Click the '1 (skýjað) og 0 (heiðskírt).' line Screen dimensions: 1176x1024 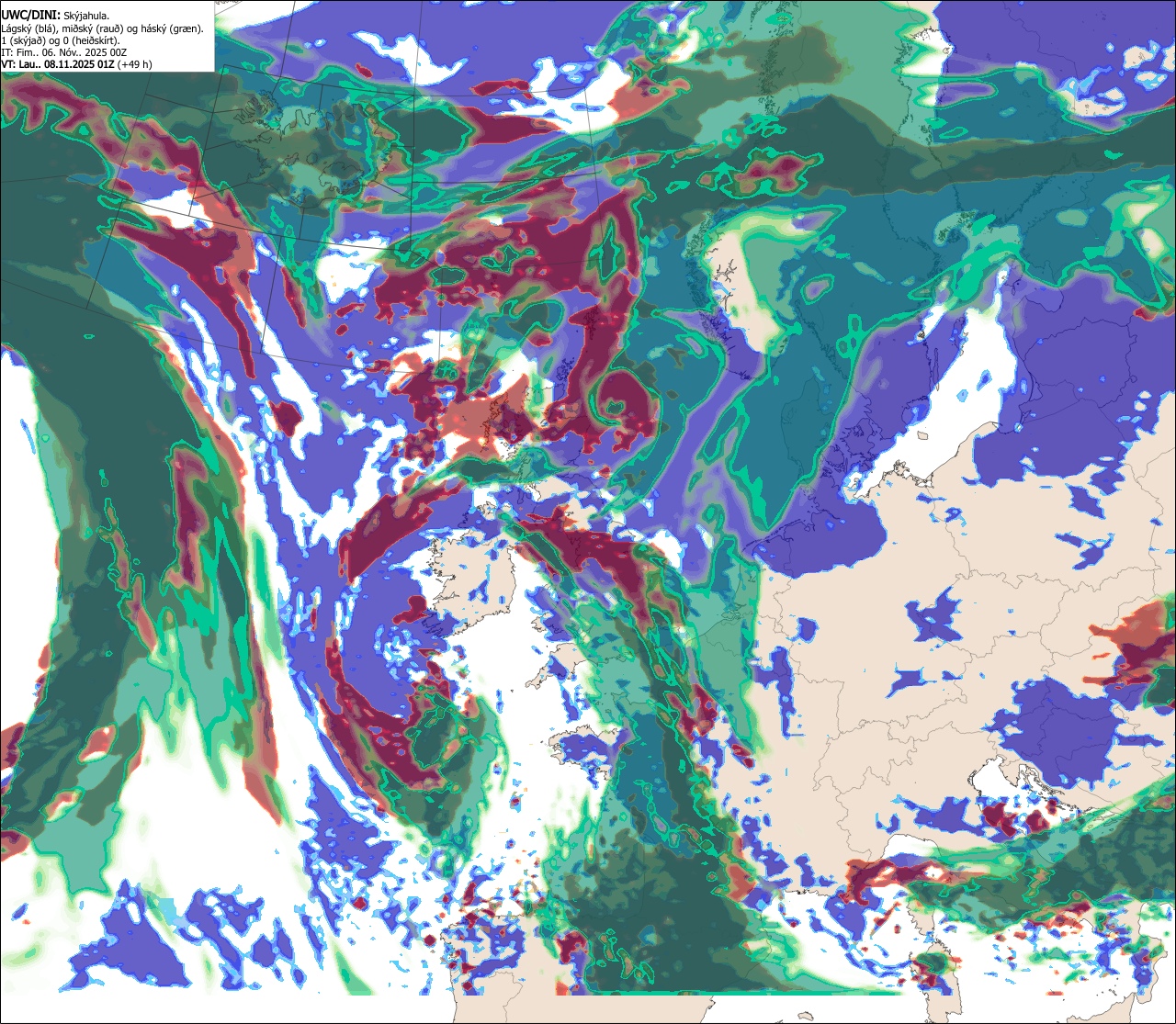click(60, 40)
